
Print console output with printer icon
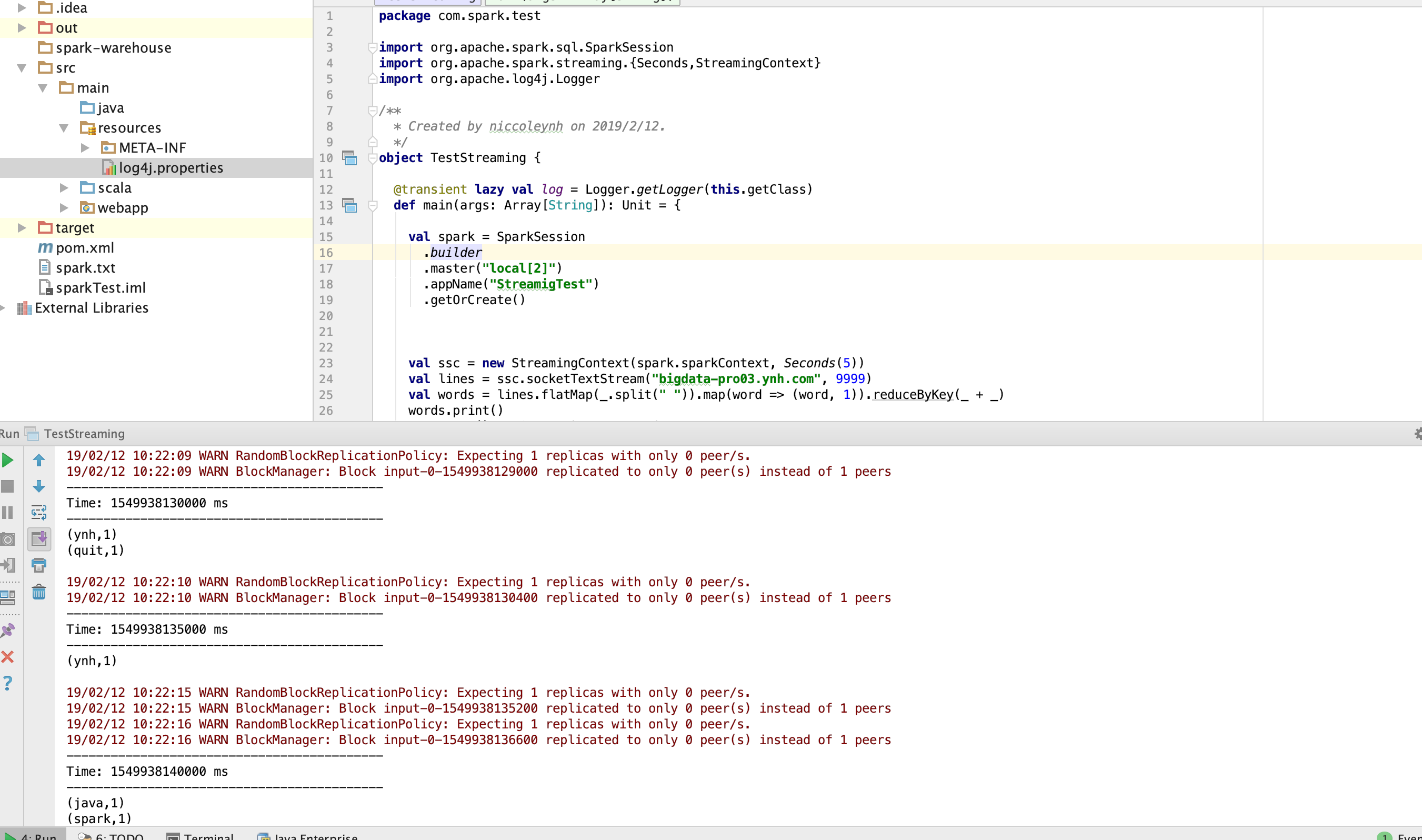(39, 565)
